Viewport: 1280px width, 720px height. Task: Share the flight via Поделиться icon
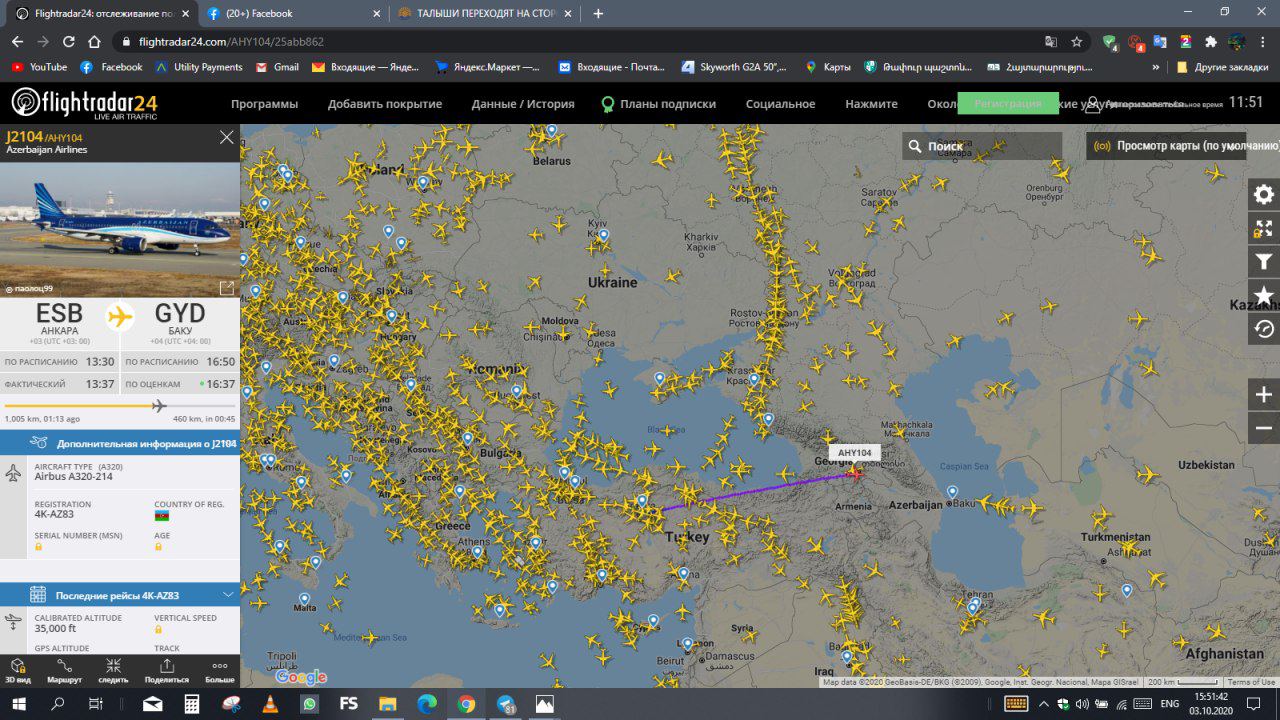point(166,671)
